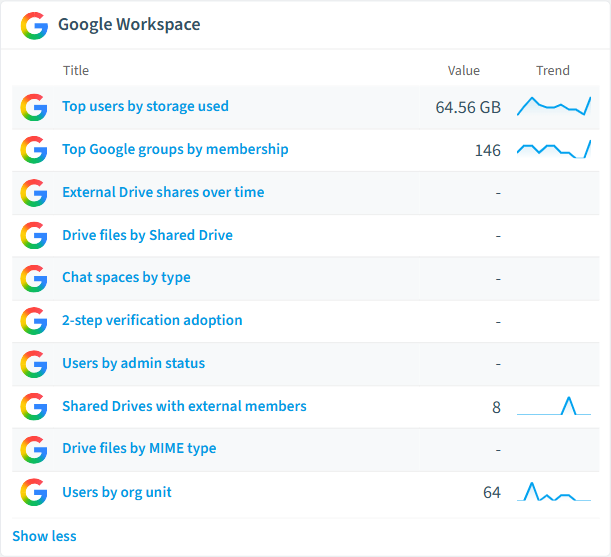Open Chat spaces by type link
Screen dimensions: 611x557
[x=126, y=277]
